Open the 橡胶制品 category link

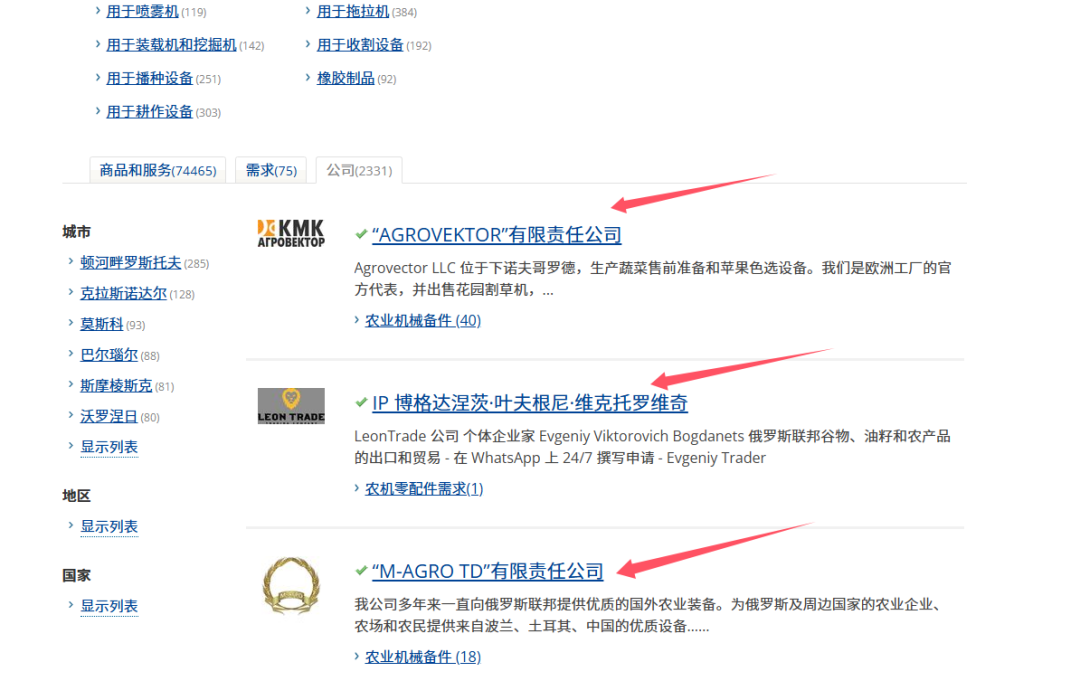[x=345, y=78]
